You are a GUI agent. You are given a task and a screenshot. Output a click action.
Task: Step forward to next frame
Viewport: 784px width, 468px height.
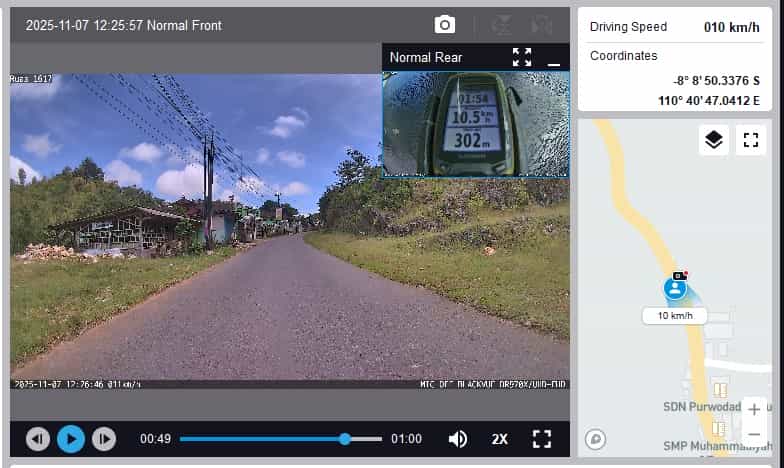coord(104,439)
